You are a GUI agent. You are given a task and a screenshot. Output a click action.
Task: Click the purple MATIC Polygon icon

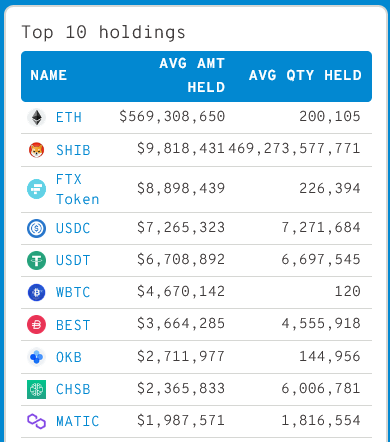pyautogui.click(x=36, y=421)
